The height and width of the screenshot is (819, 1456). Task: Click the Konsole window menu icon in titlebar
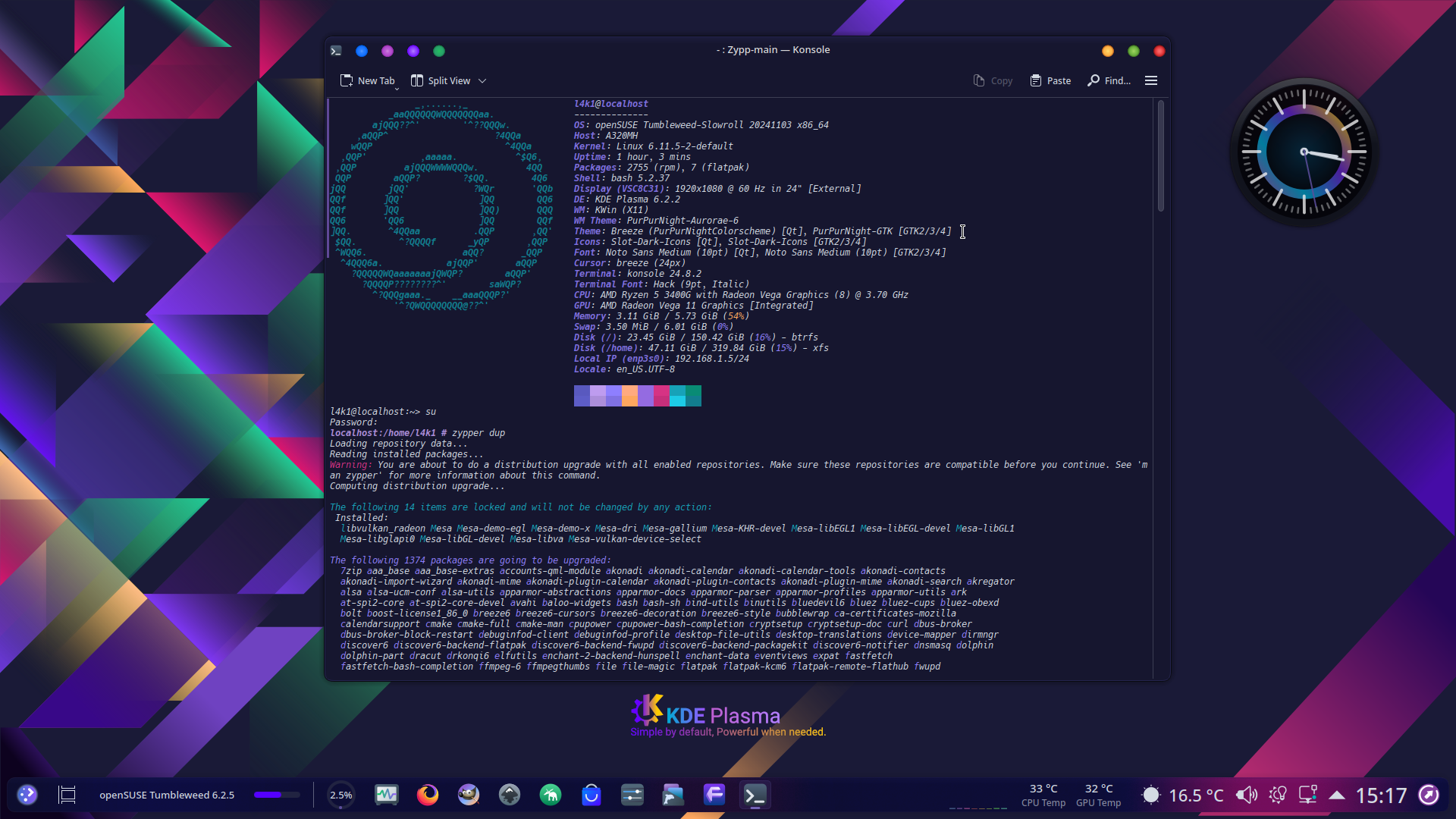(x=336, y=51)
